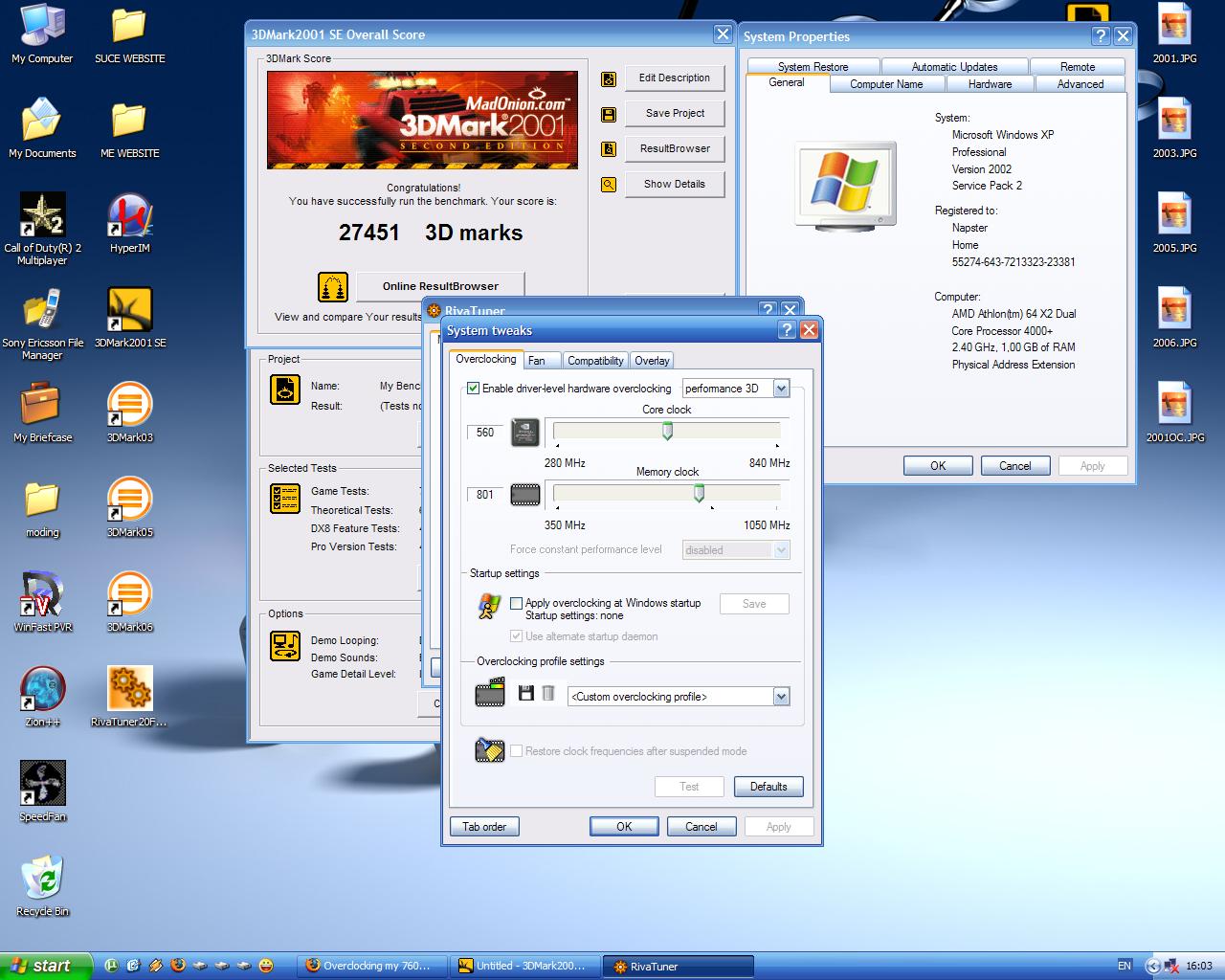Click Defaults in System tweaks
The image size is (1225, 980).
(768, 787)
